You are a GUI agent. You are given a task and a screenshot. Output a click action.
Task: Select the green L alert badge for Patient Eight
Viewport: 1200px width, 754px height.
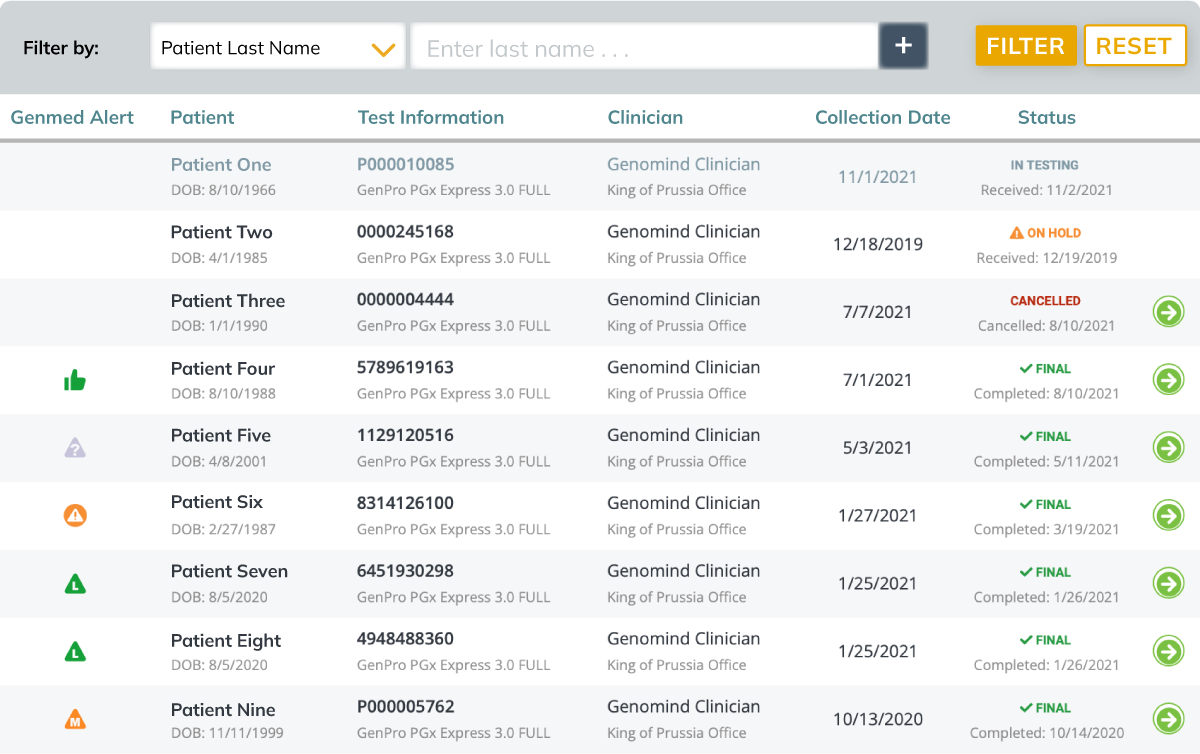[x=75, y=651]
